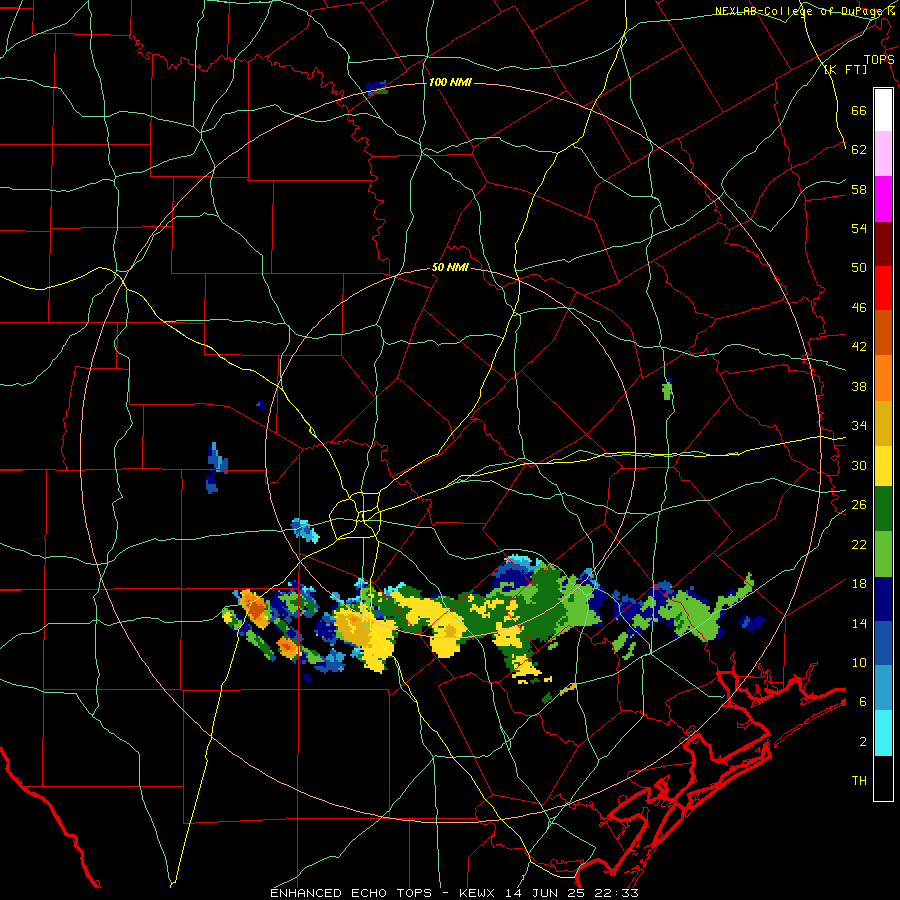
Task: Click the light blue echo just west of the city loop
Action: pyautogui.click(x=305, y=530)
